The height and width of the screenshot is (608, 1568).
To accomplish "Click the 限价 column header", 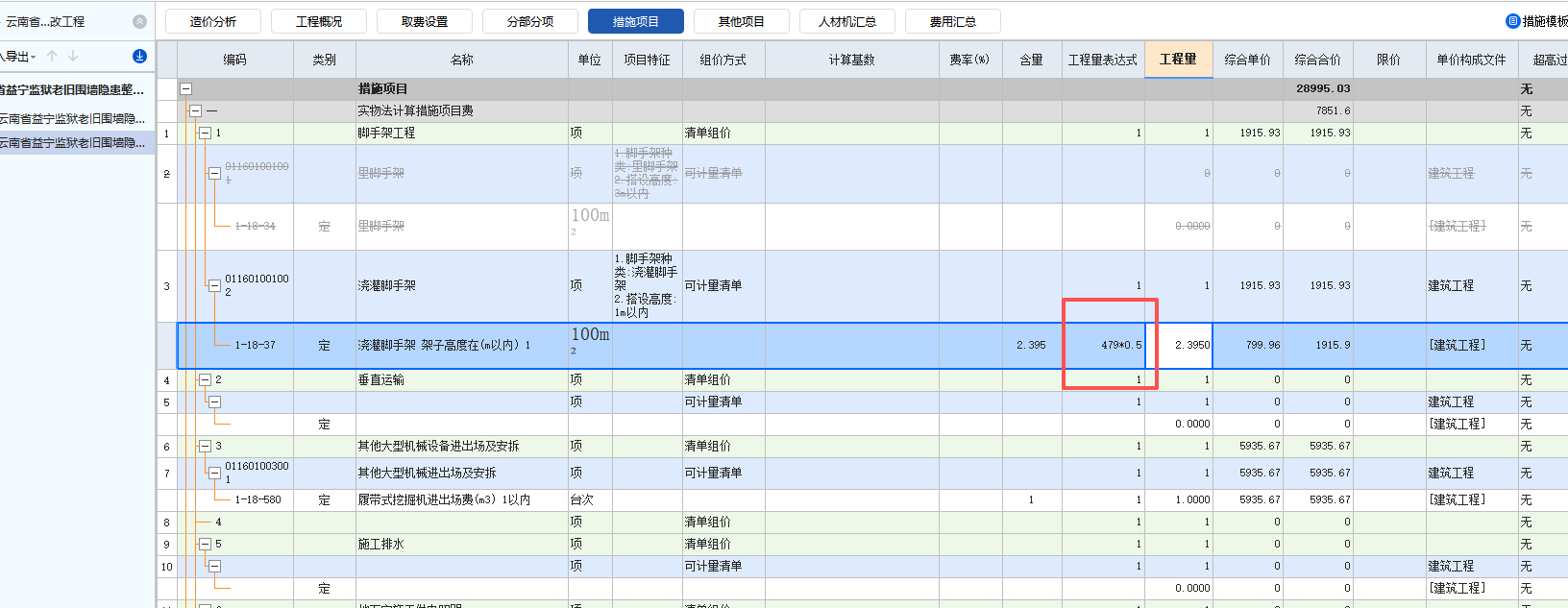I will click(1389, 60).
